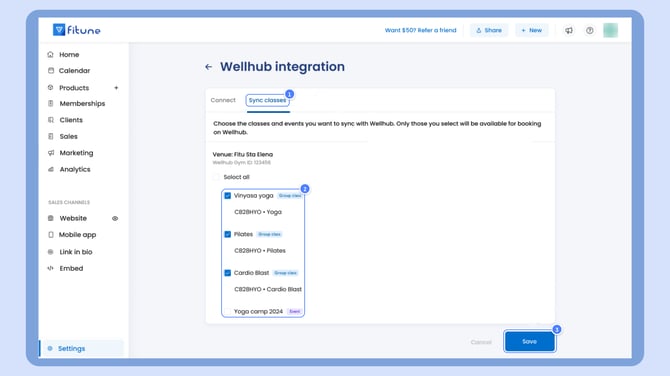
Task: Toggle the Website visibility eye icon
Action: (115, 218)
